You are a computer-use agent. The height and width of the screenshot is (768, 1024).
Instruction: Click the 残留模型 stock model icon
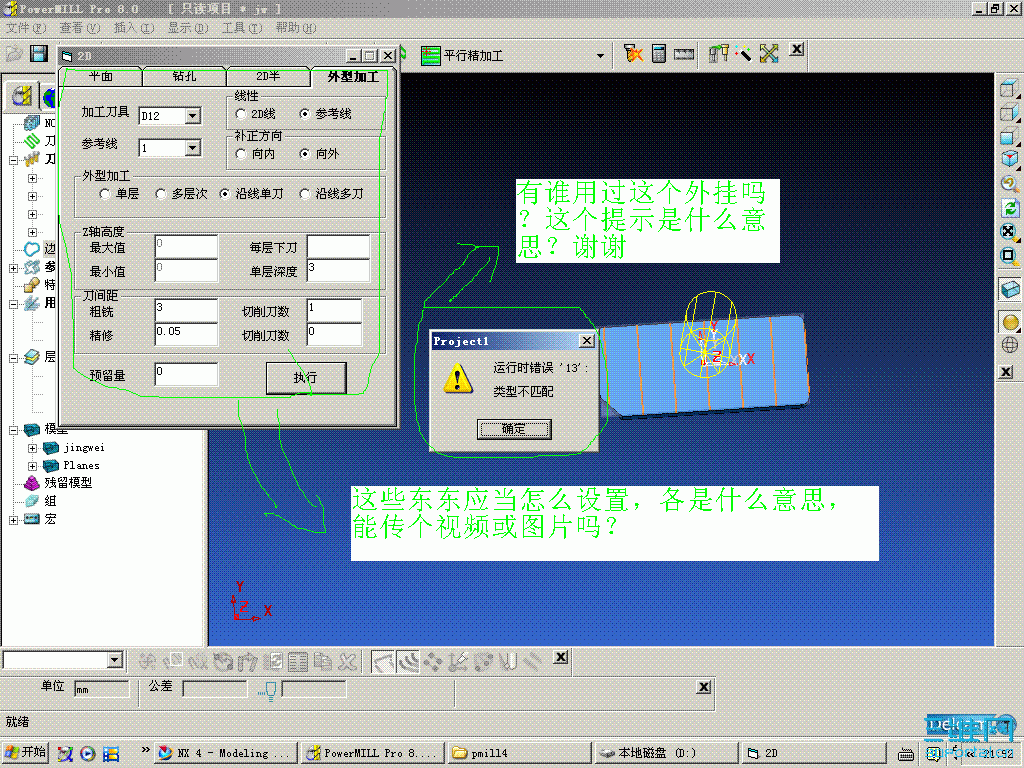[31, 483]
